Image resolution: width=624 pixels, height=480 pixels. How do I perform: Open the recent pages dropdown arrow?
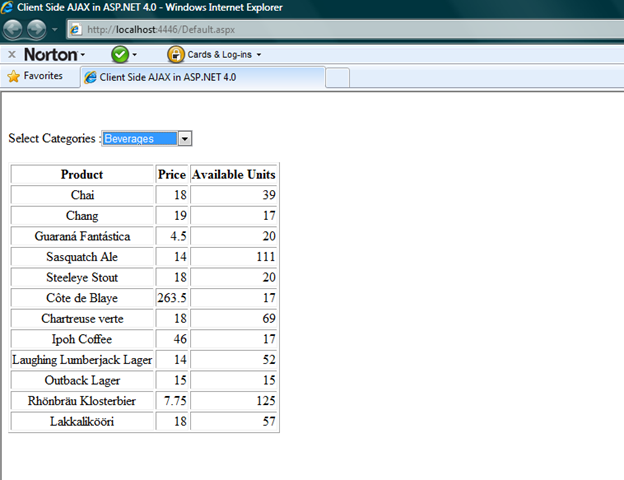[x=55, y=29]
